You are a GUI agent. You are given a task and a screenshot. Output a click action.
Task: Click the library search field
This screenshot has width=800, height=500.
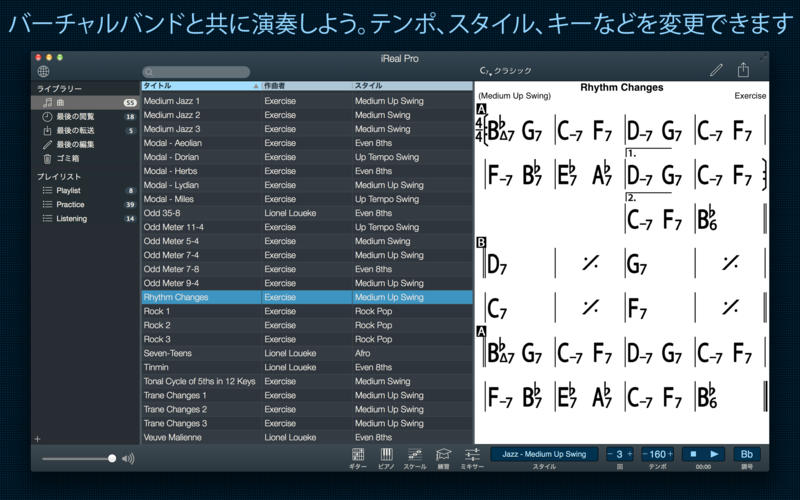(196, 72)
